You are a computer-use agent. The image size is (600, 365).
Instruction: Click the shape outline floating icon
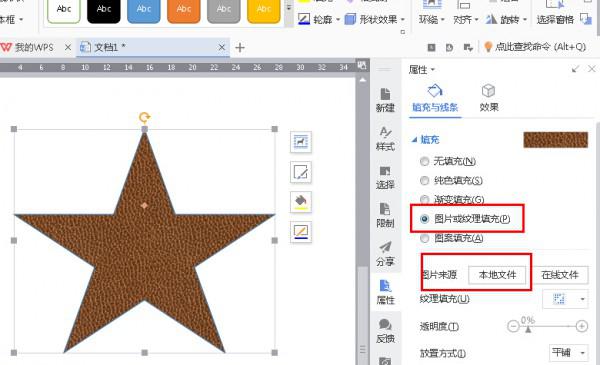coord(301,232)
